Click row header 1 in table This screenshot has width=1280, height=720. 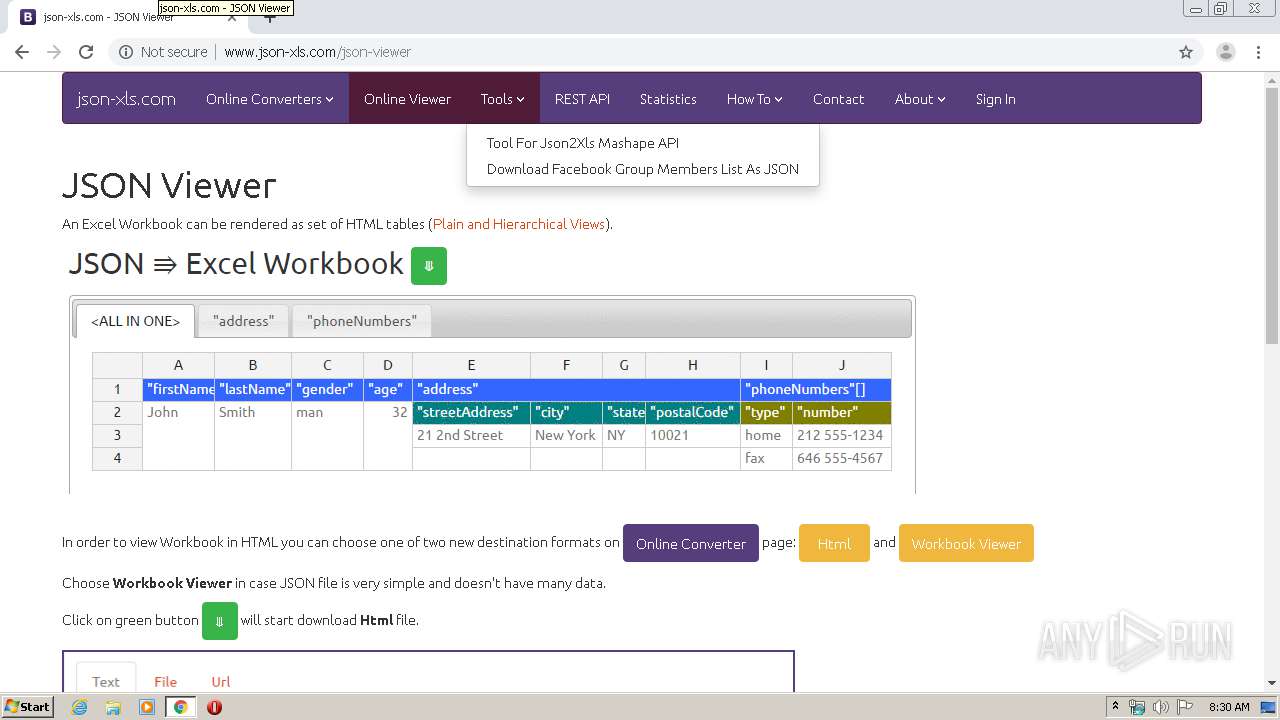pos(117,389)
